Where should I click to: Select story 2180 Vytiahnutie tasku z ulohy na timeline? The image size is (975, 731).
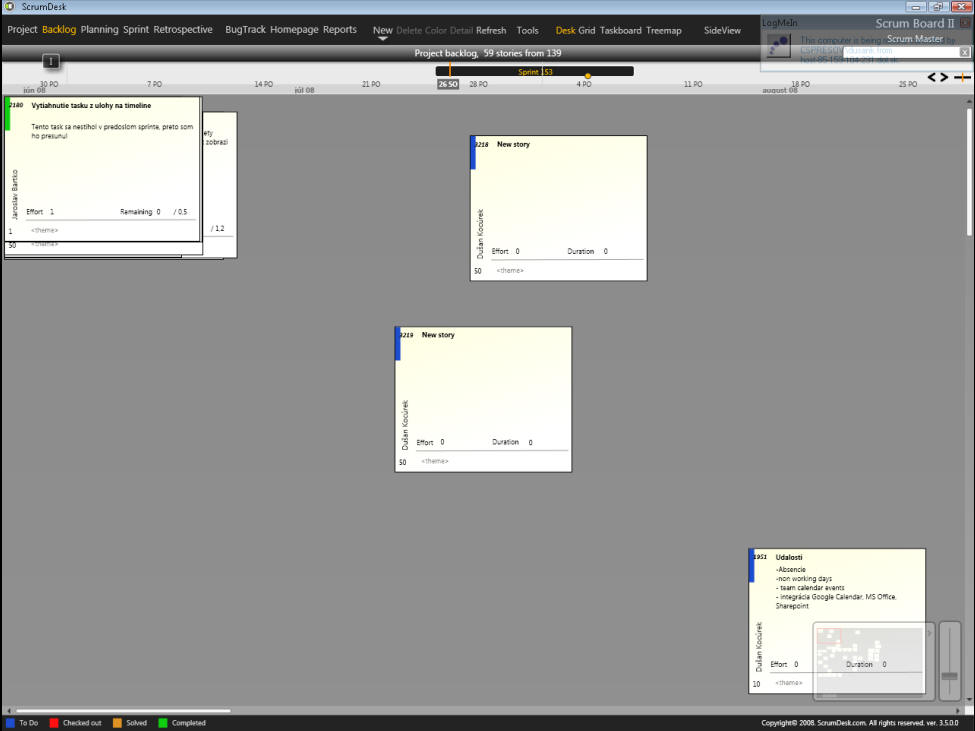(x=103, y=168)
